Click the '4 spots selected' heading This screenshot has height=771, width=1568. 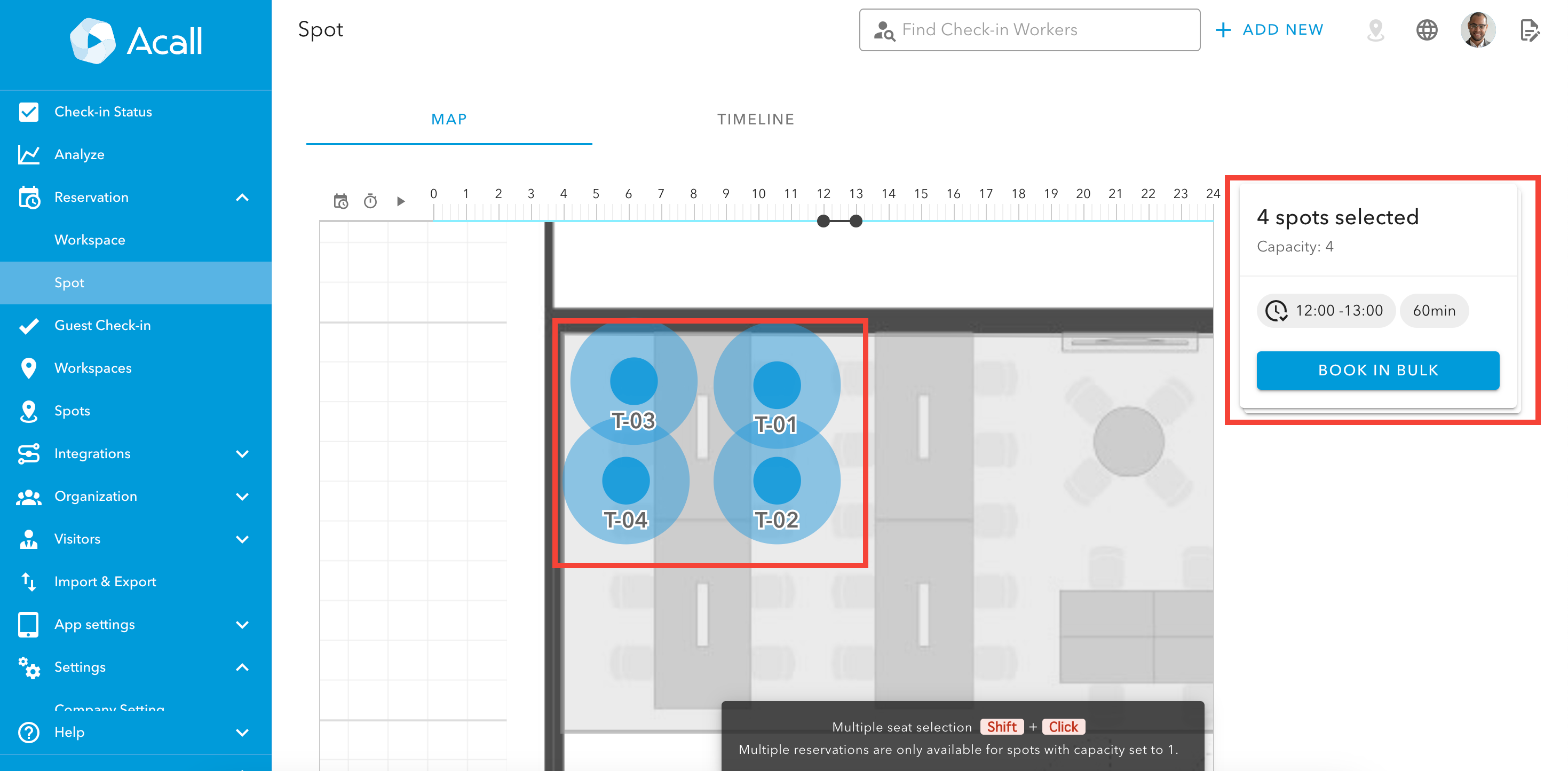(1338, 217)
